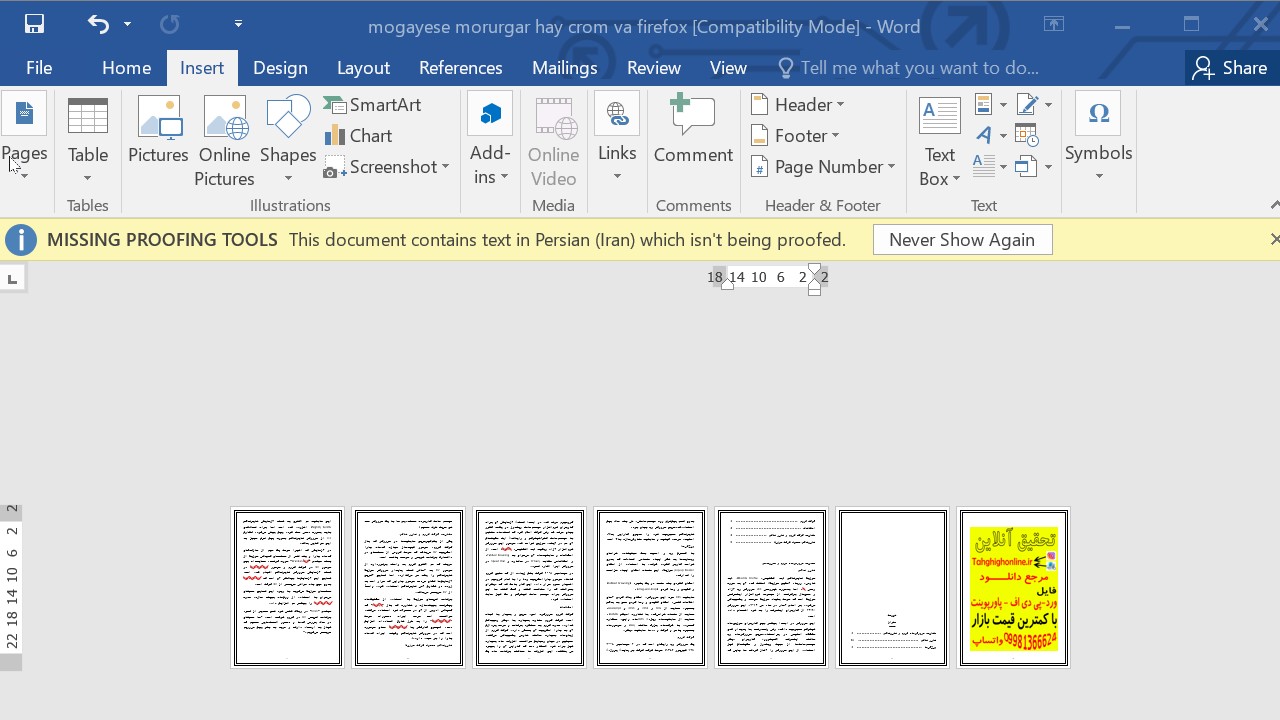This screenshot has width=1280, height=720.
Task: Insert a Chart
Action: (x=358, y=136)
